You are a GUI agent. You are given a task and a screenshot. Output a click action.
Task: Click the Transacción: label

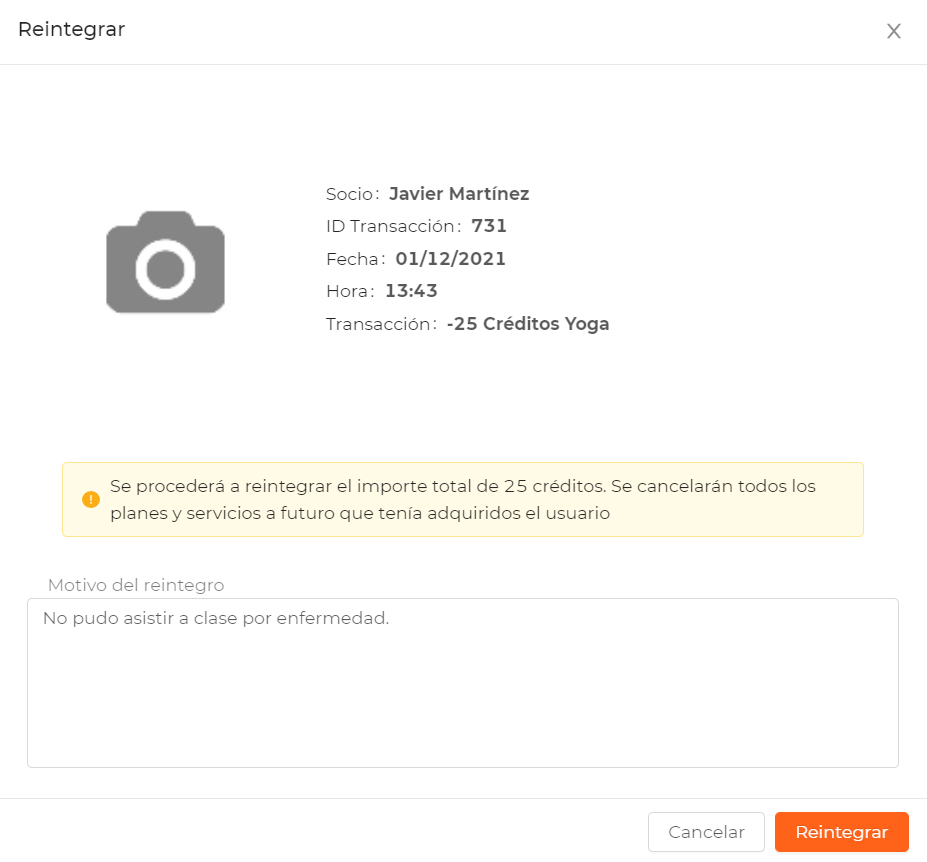point(381,324)
